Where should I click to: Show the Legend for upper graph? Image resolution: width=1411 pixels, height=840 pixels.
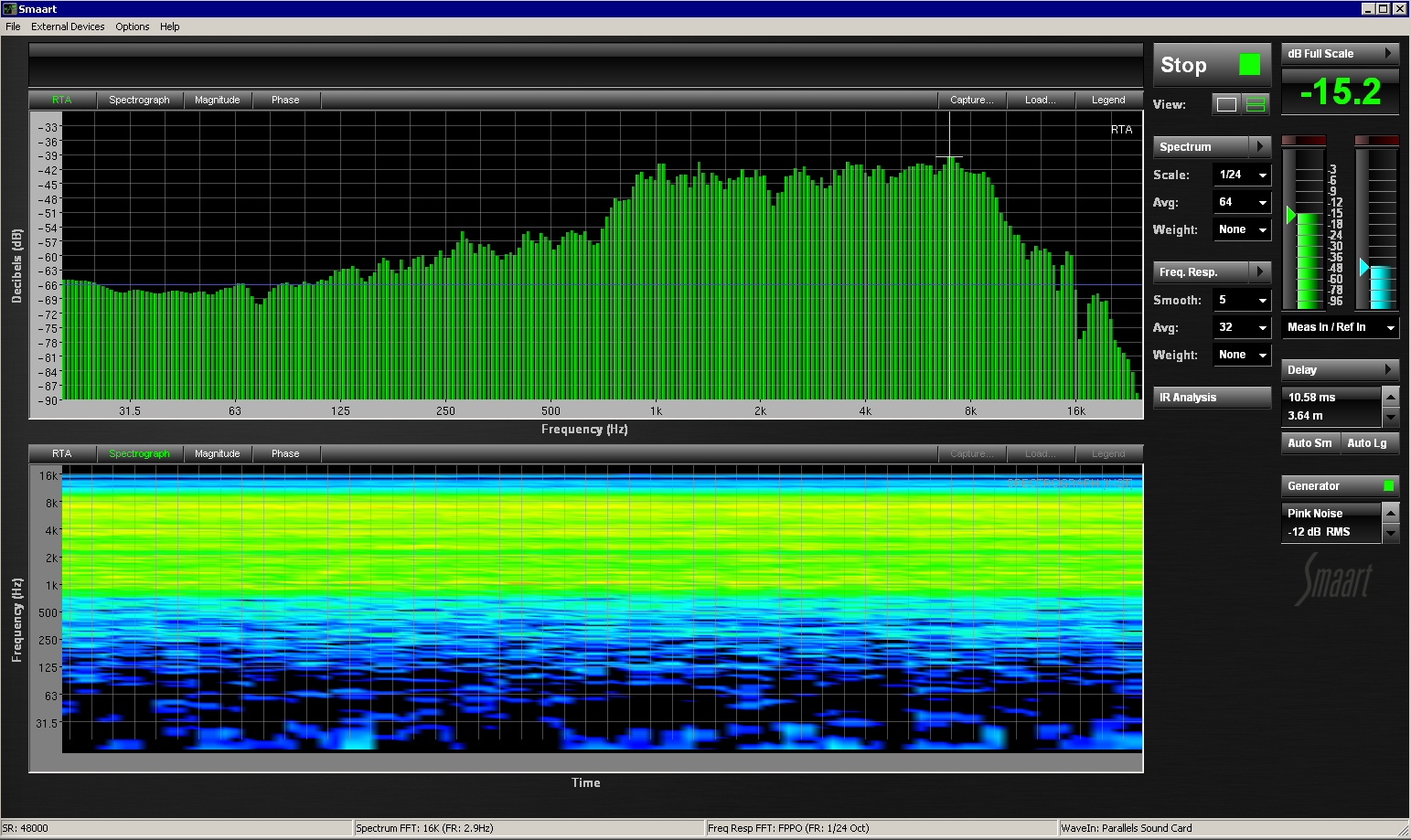pos(1108,100)
